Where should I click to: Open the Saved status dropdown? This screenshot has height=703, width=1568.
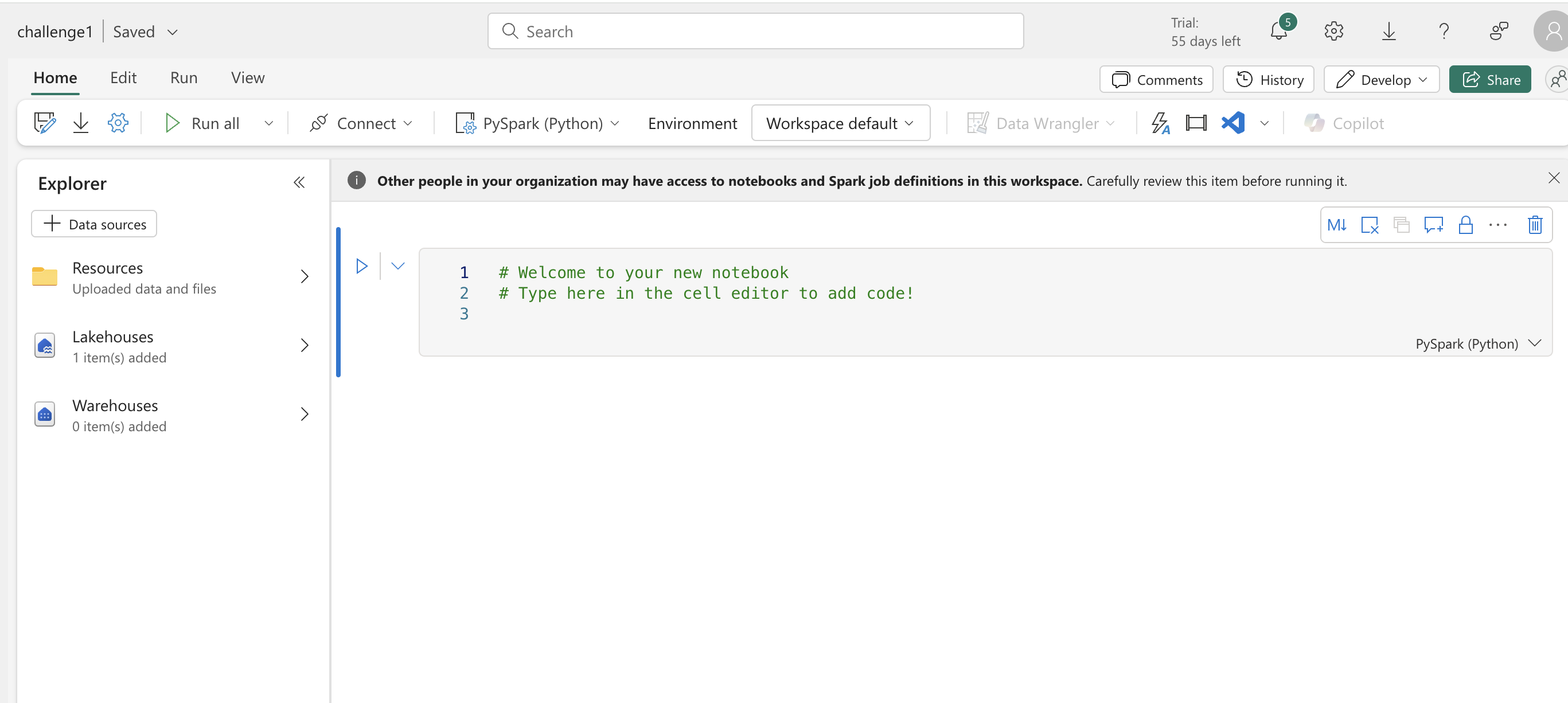(x=173, y=32)
